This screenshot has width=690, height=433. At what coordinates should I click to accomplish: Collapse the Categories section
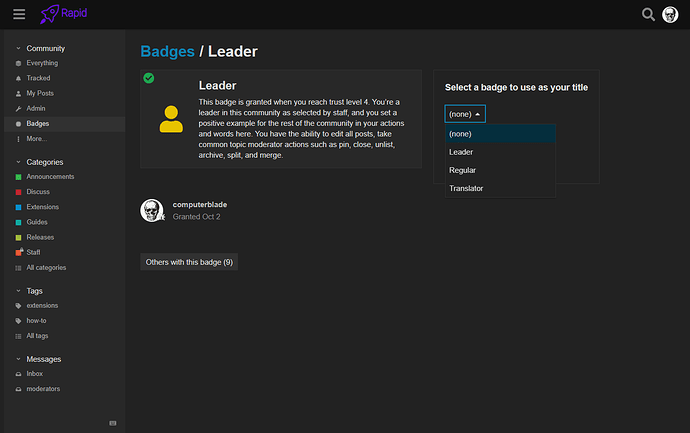tap(18, 162)
